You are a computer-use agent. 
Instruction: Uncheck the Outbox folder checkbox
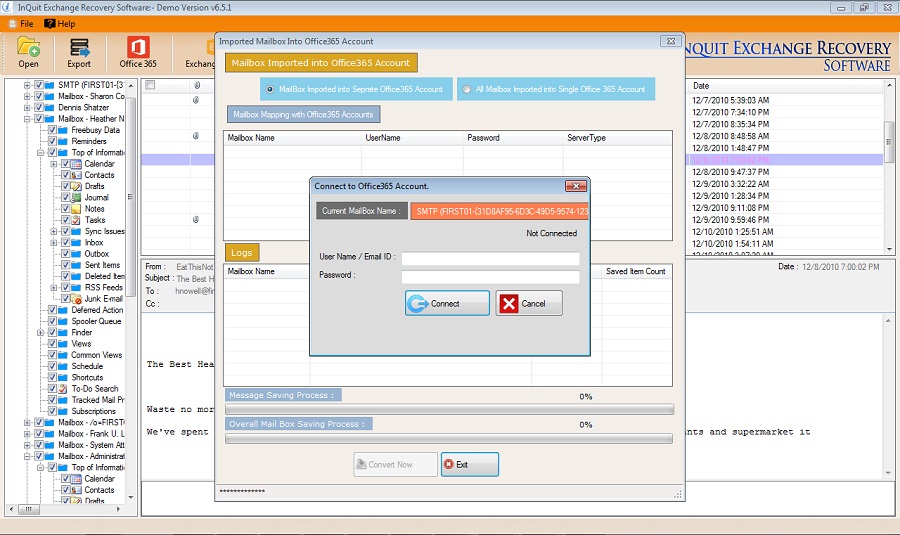[65, 254]
